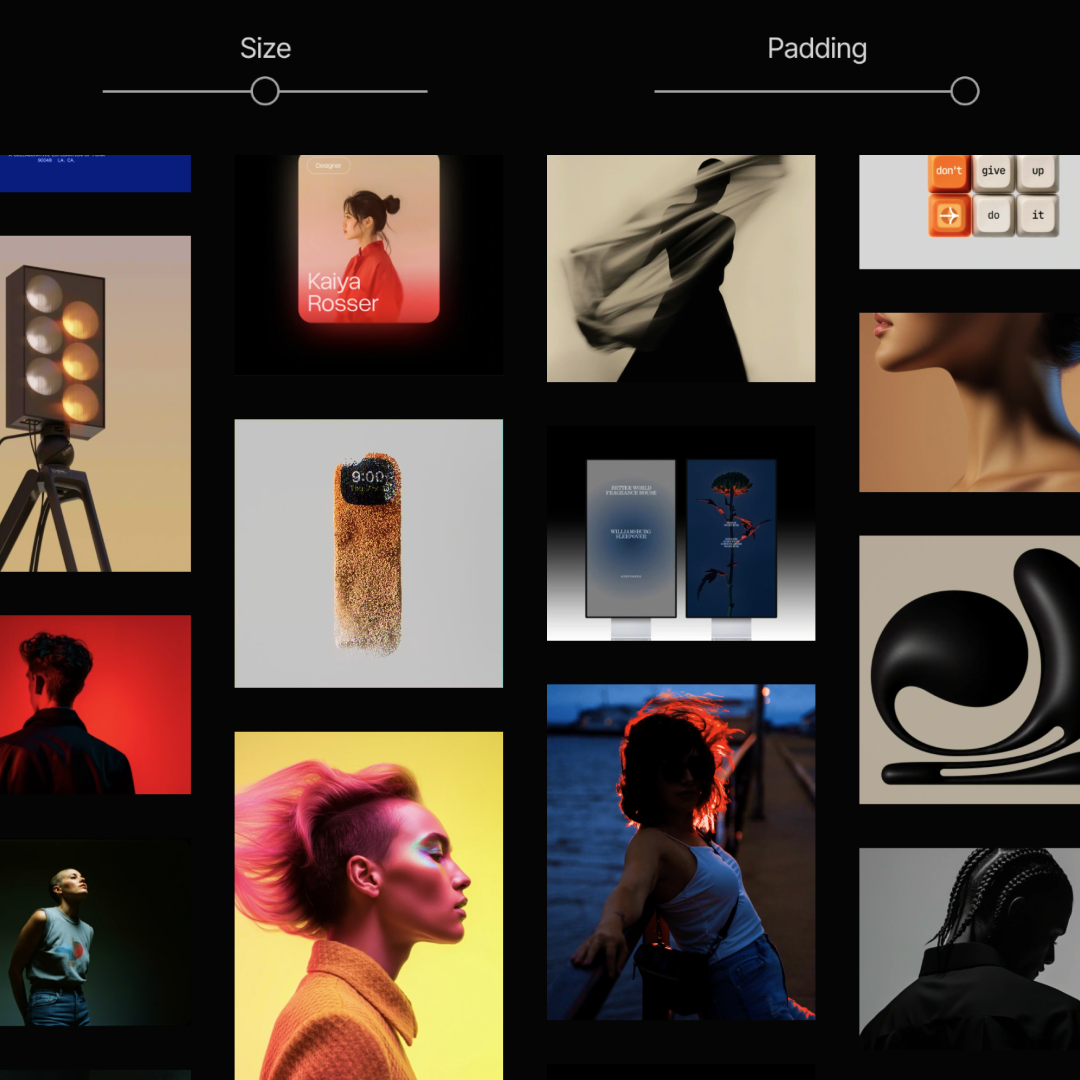
Task: Open the black abstract blob artwork
Action: tap(969, 669)
